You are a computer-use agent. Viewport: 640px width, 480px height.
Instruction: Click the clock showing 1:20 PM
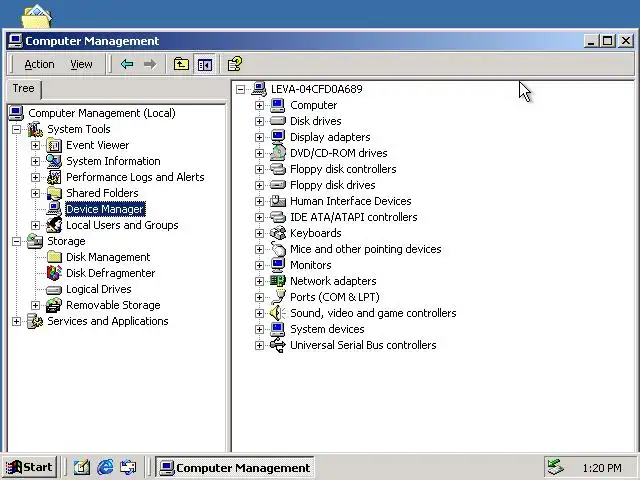602,468
